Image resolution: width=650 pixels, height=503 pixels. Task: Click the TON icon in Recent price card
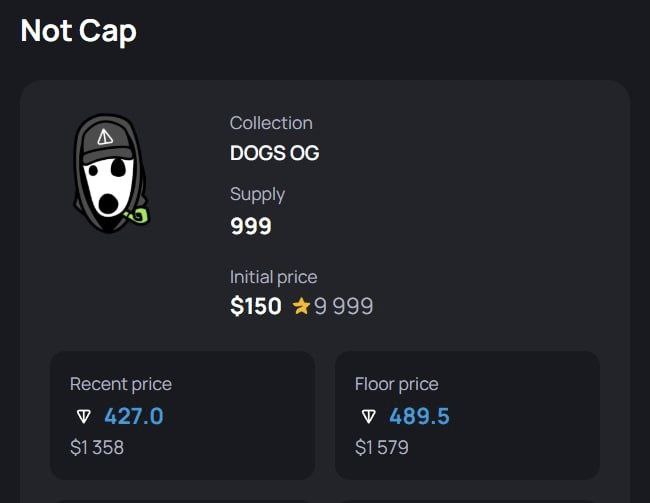(84, 416)
